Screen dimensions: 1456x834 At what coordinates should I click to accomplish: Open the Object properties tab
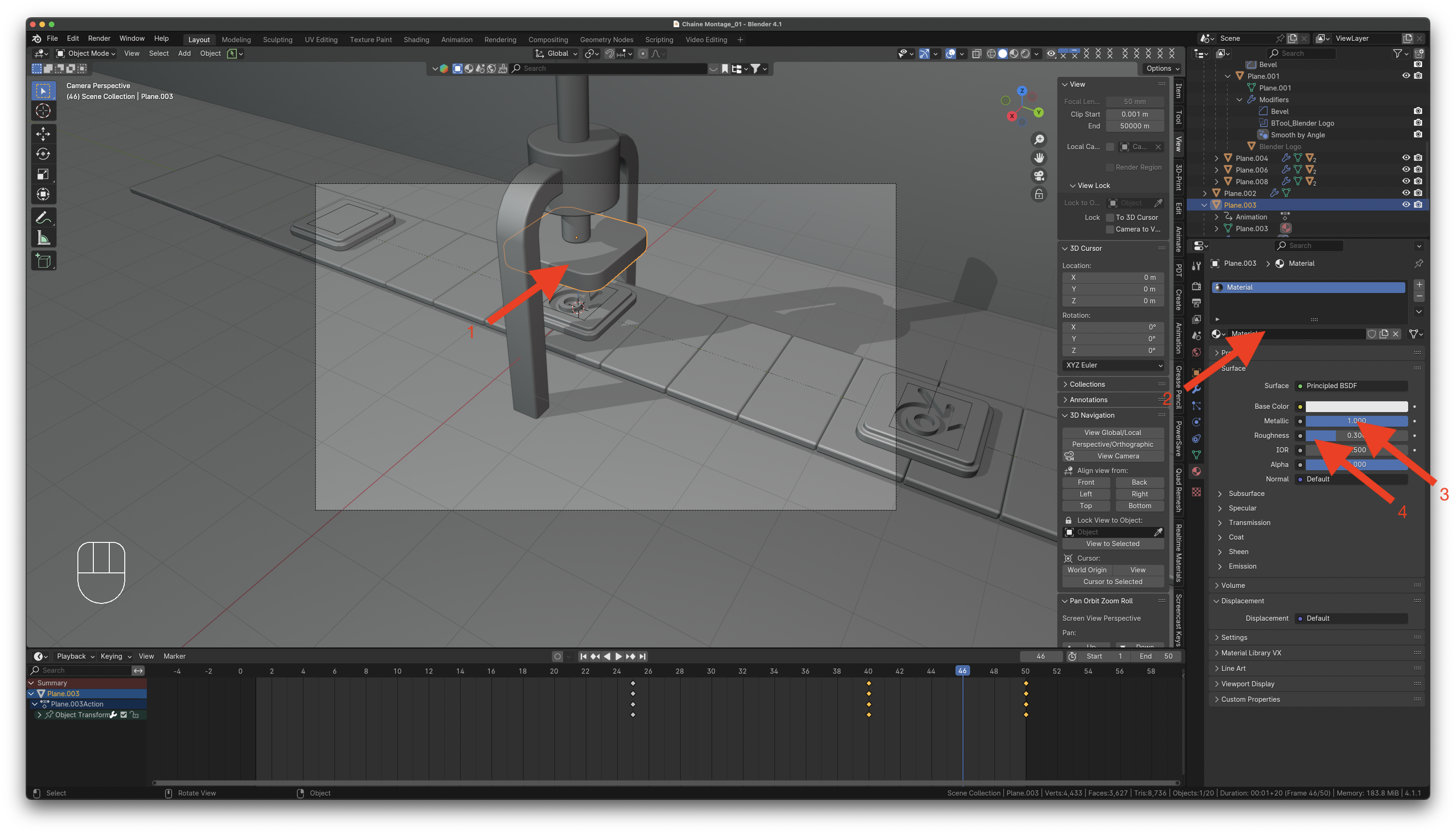pos(1196,372)
